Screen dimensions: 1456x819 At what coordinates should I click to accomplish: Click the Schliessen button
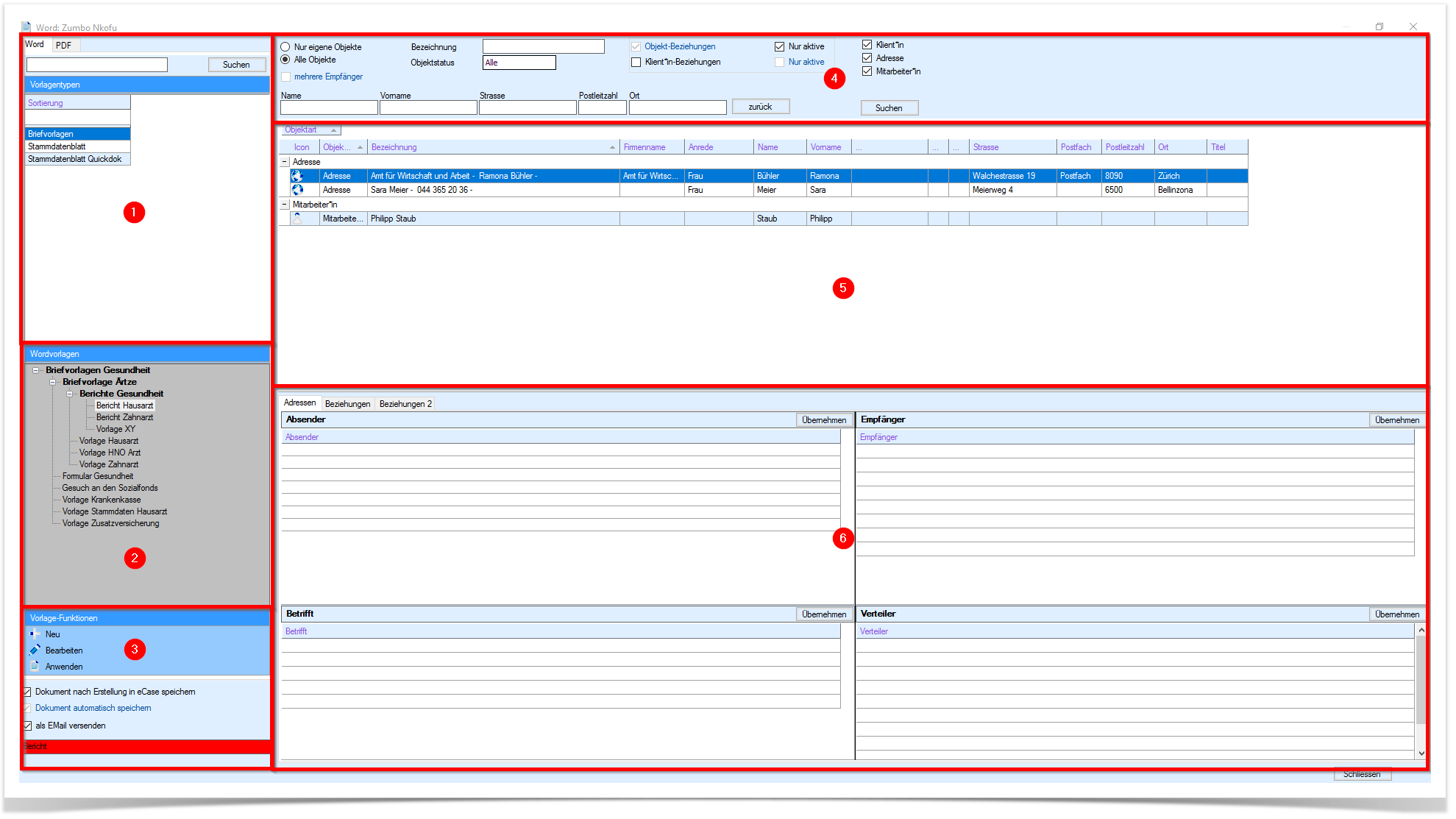[x=1363, y=774]
